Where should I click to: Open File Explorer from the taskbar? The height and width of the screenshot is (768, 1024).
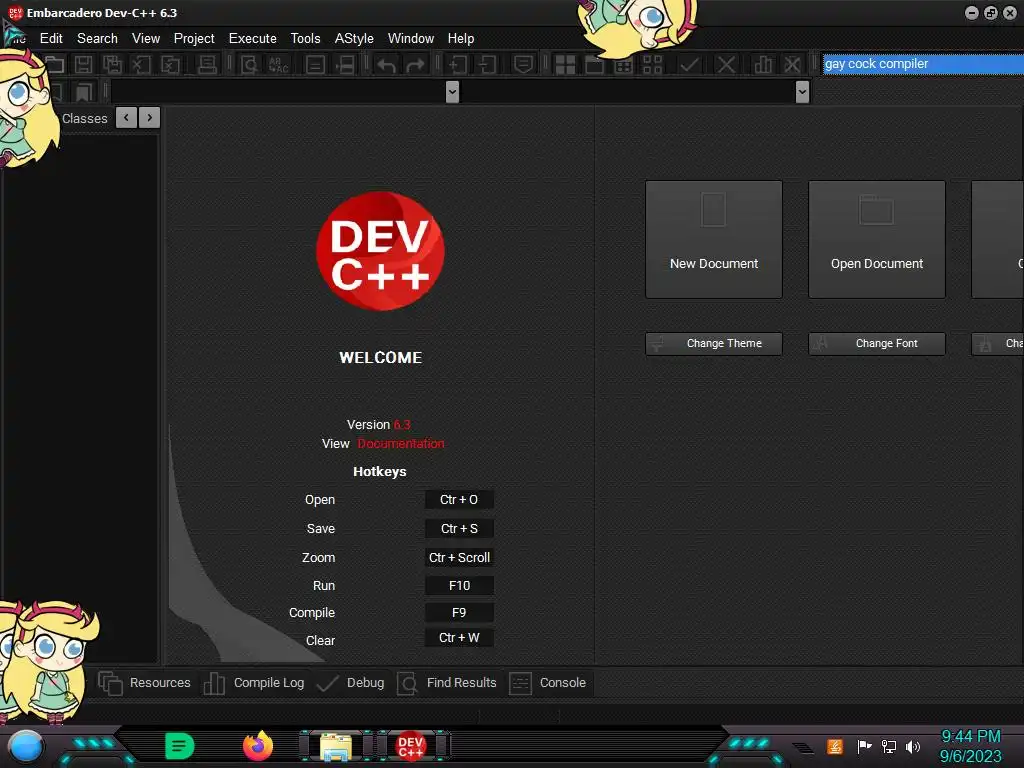[336, 746]
